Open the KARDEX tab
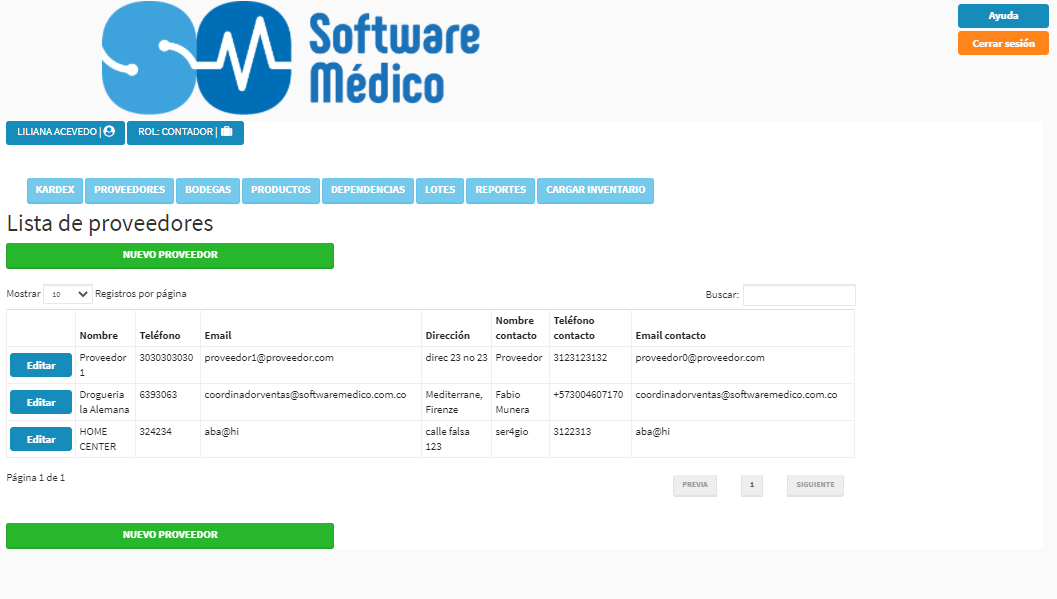Image resolution: width=1057 pixels, height=599 pixels. (x=55, y=190)
